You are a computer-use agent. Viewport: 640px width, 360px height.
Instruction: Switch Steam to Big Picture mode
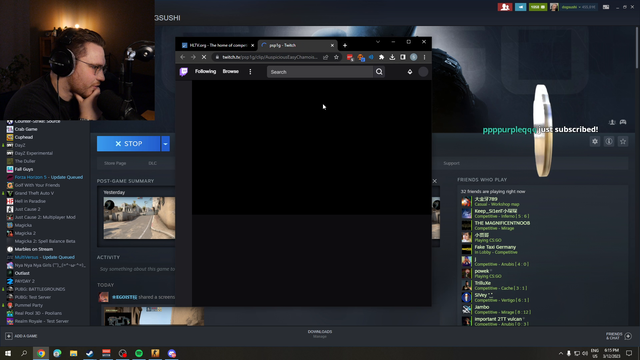point(606,7)
